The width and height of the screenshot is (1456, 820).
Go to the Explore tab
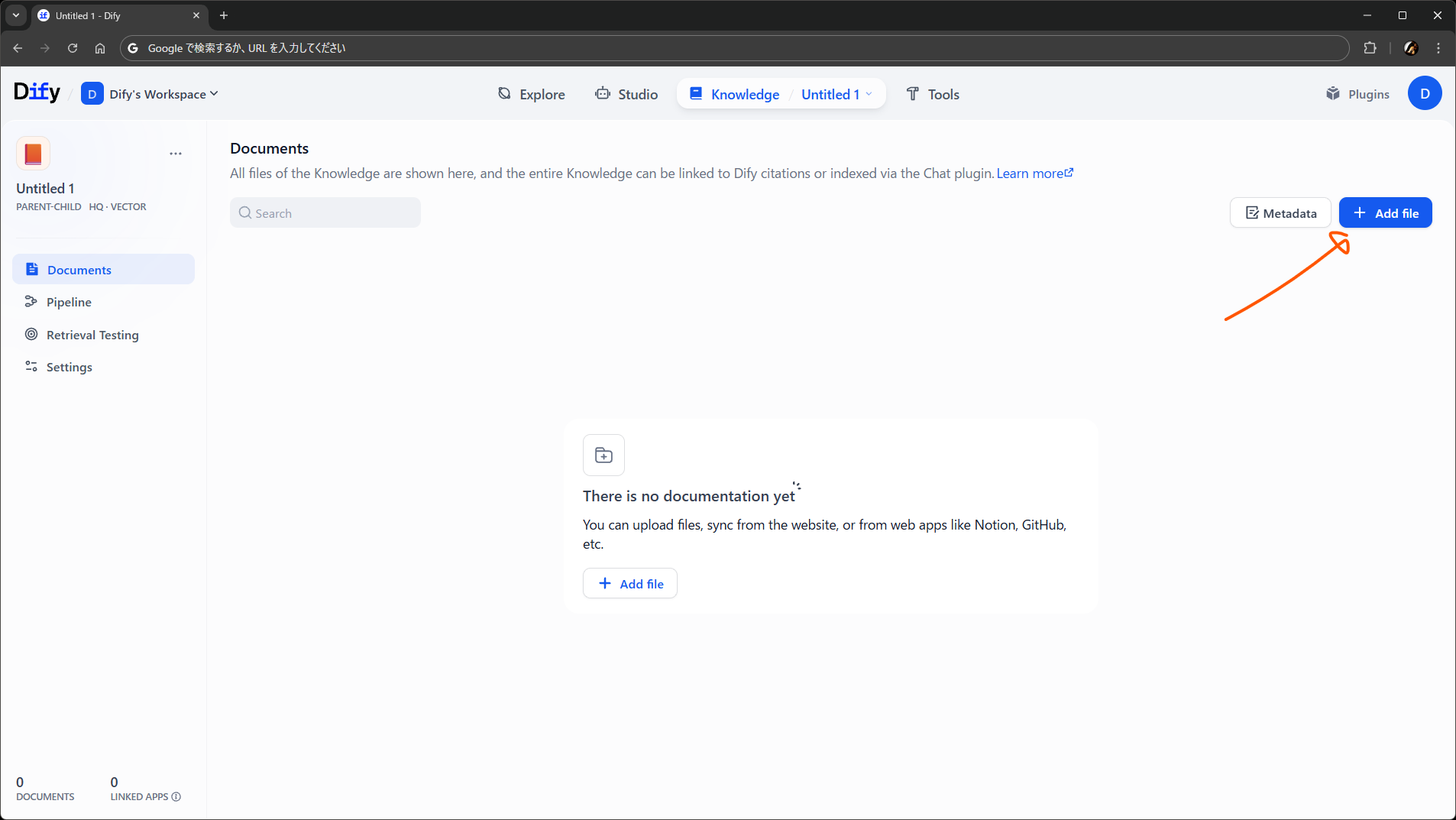tap(532, 94)
